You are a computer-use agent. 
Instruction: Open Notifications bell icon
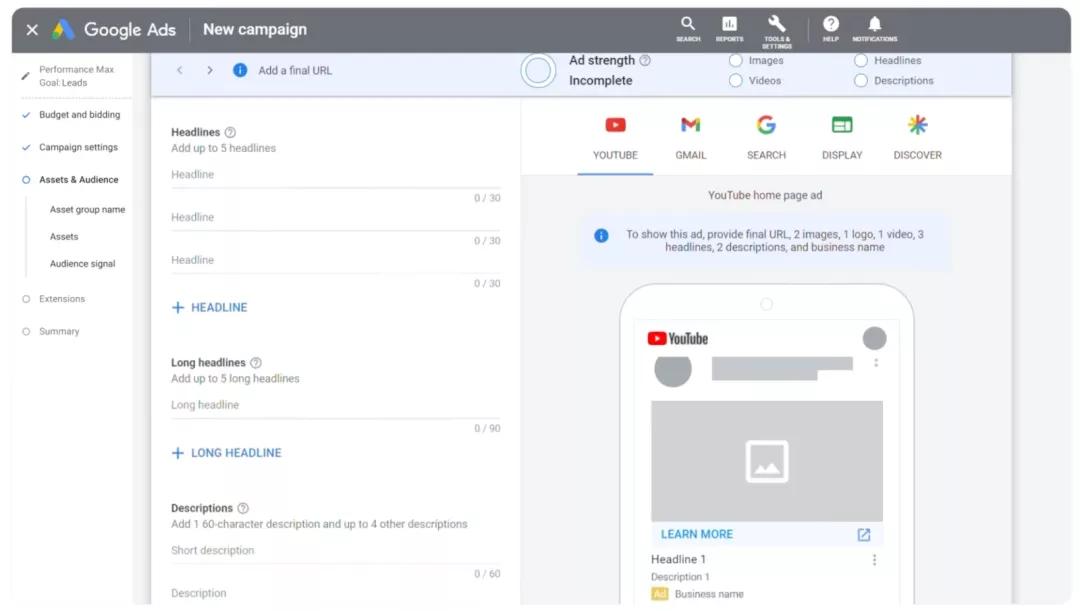coord(875,29)
